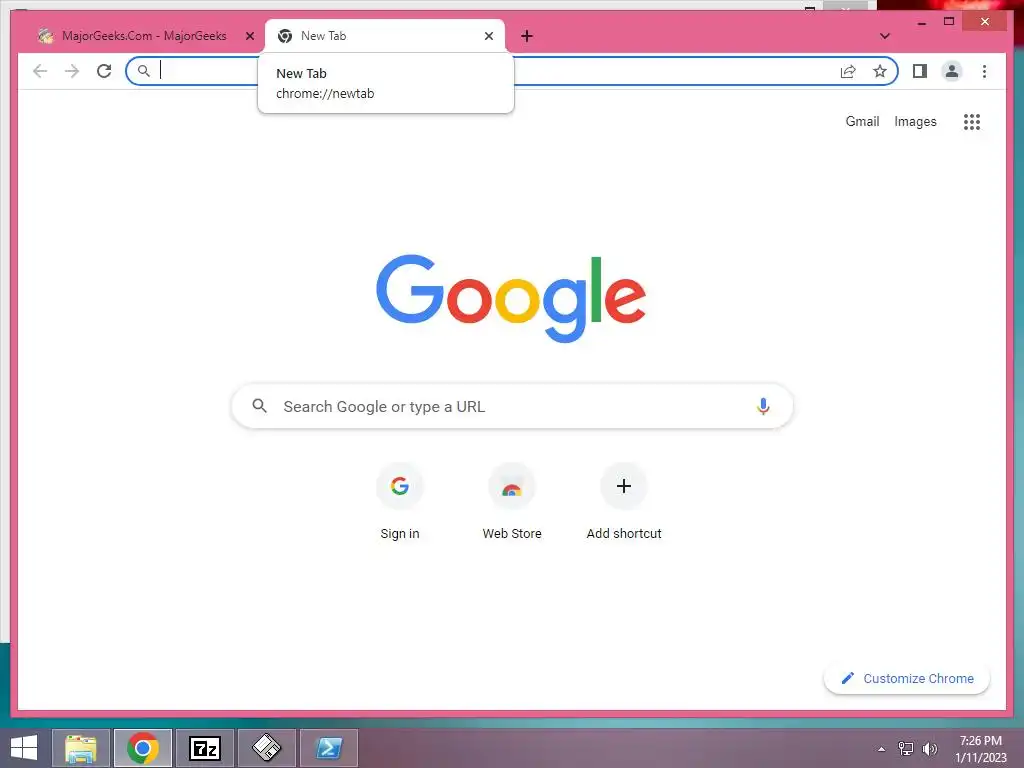Reload the current page
The height and width of the screenshot is (768, 1024).
coord(104,71)
